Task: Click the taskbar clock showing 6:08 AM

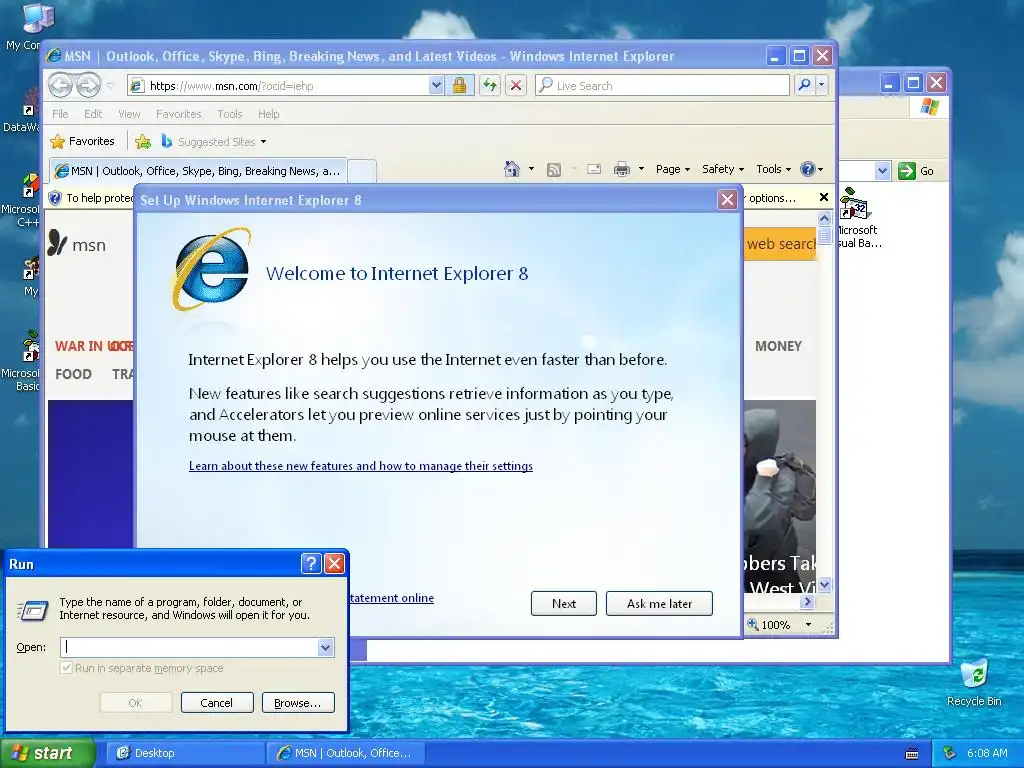Action: (987, 753)
